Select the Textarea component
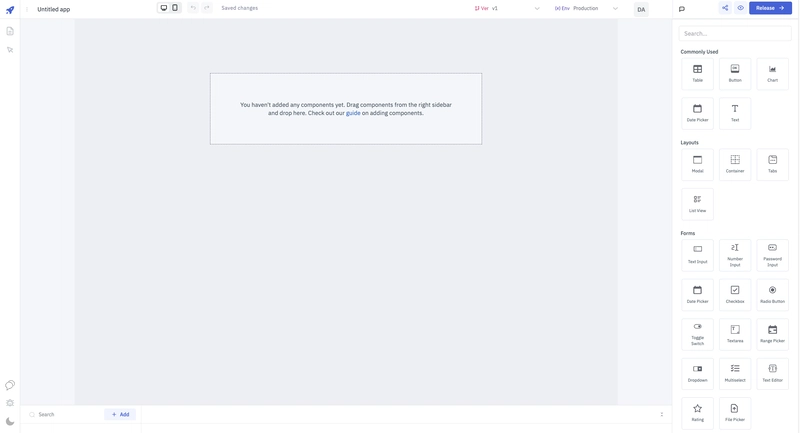The height and width of the screenshot is (433, 800). click(x=735, y=334)
